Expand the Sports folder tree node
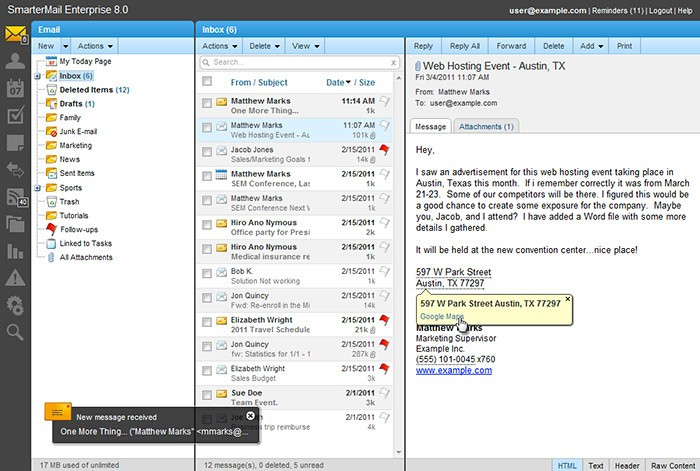This screenshot has width=700, height=471. coord(38,188)
